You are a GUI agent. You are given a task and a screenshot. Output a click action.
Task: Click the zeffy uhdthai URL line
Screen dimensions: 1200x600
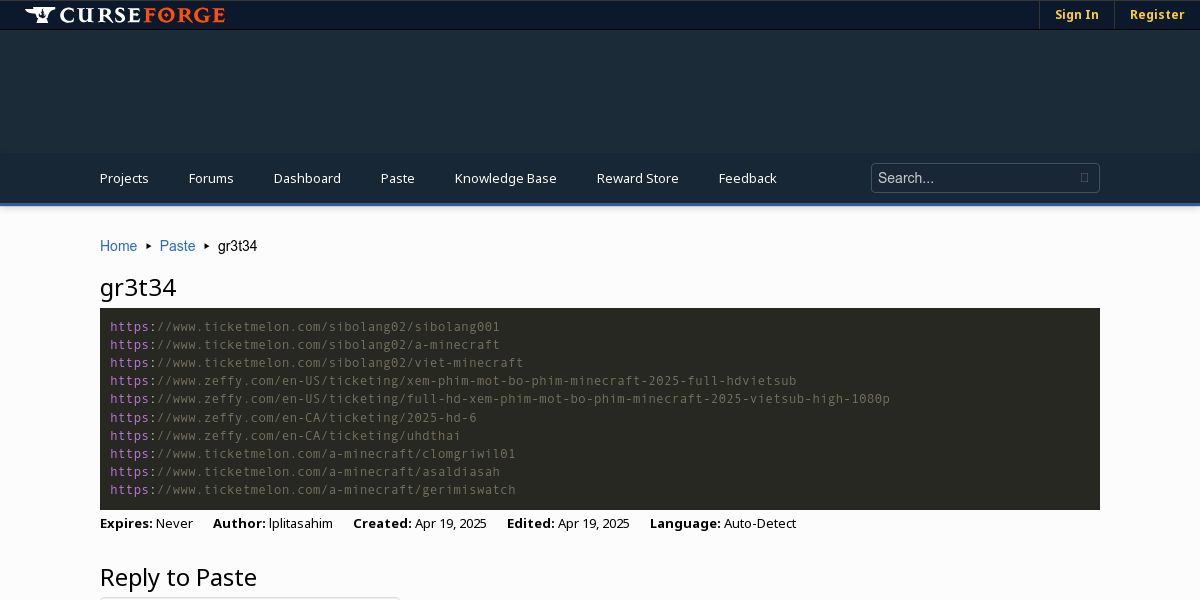[x=285, y=436]
